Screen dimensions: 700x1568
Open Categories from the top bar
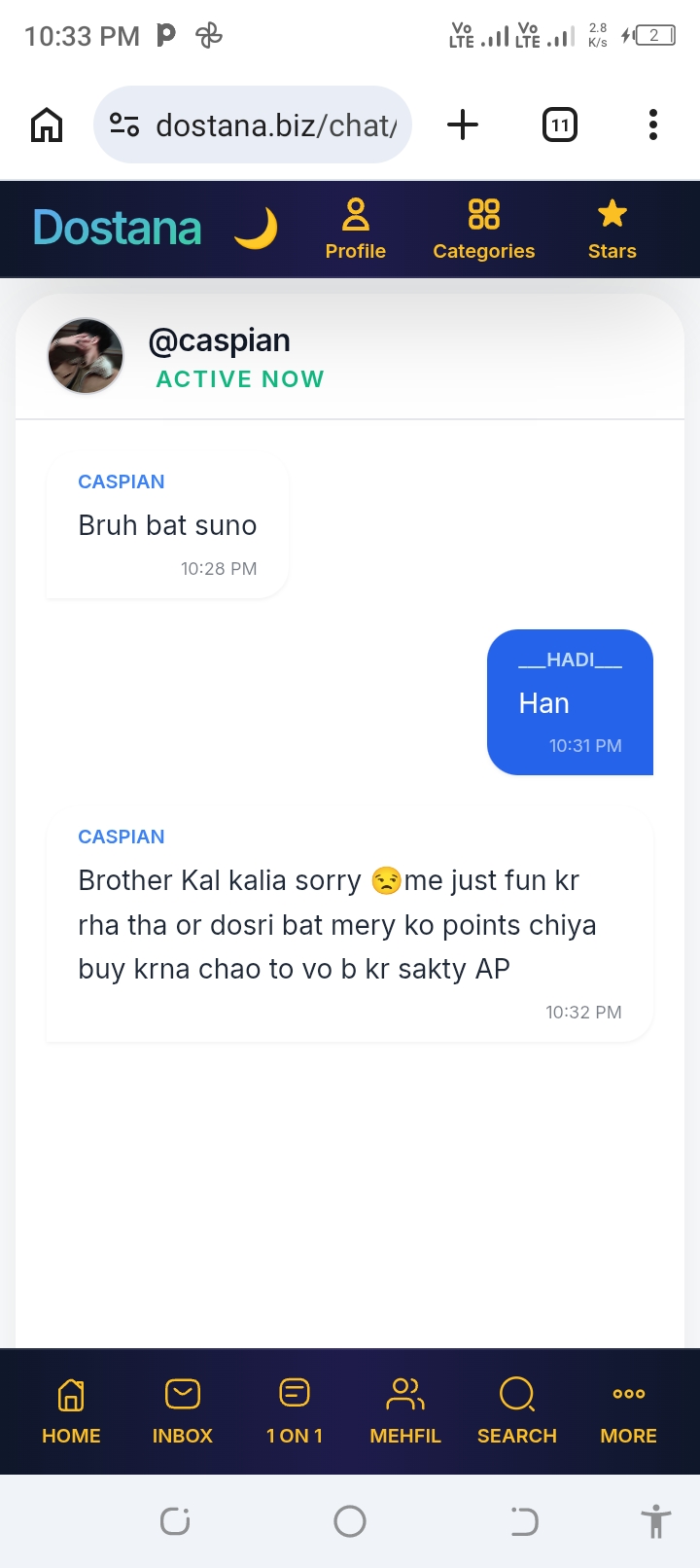484,230
